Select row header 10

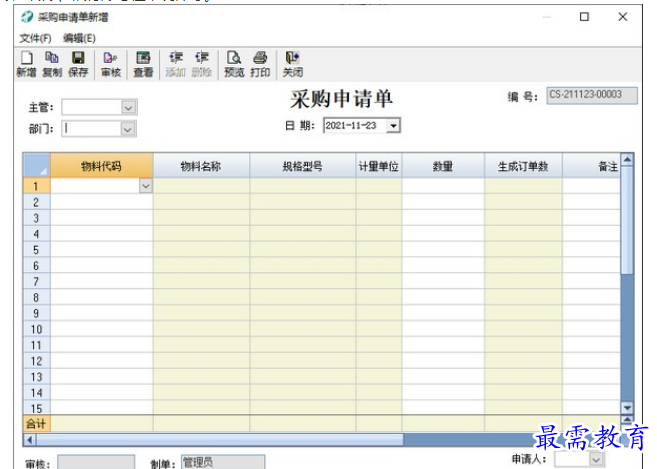tap(36, 329)
